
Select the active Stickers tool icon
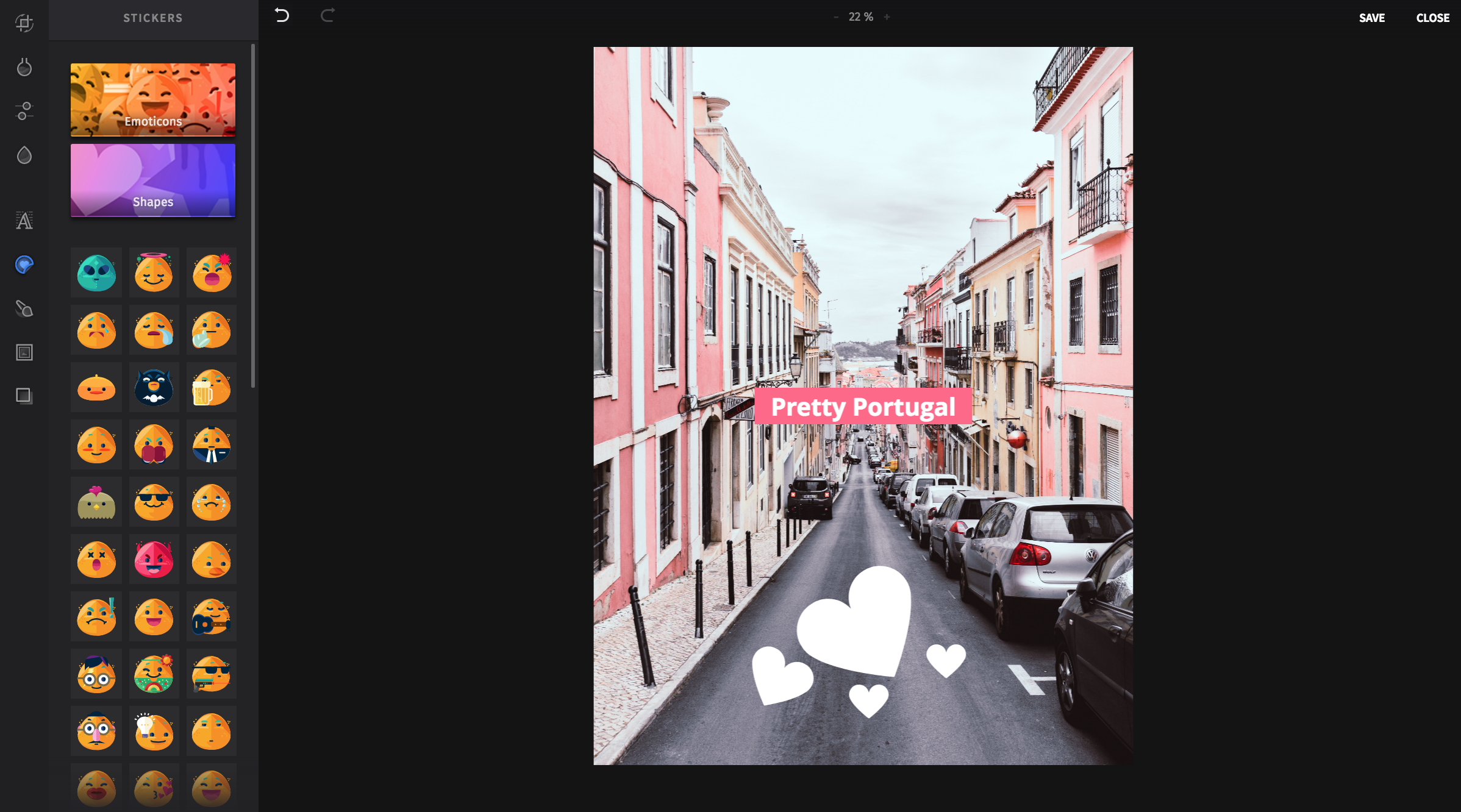[24, 265]
